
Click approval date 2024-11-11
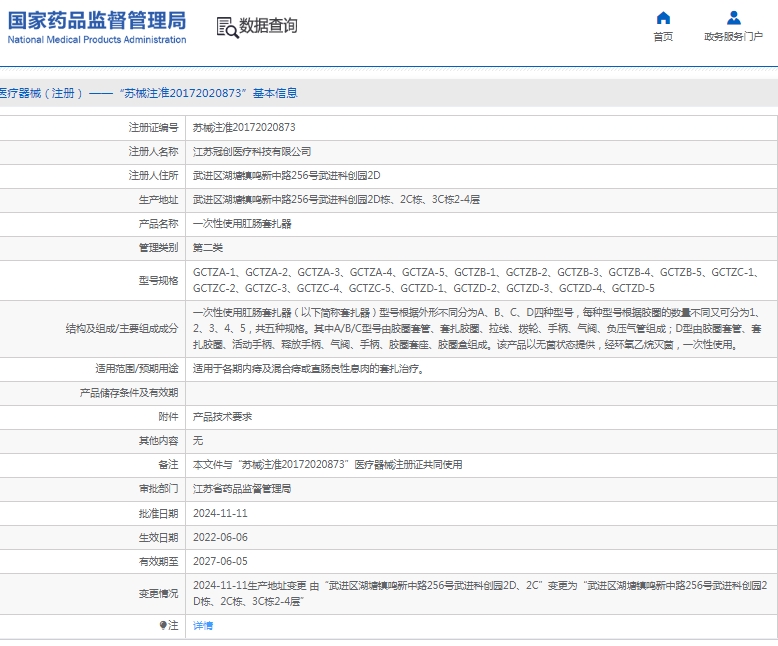point(220,514)
